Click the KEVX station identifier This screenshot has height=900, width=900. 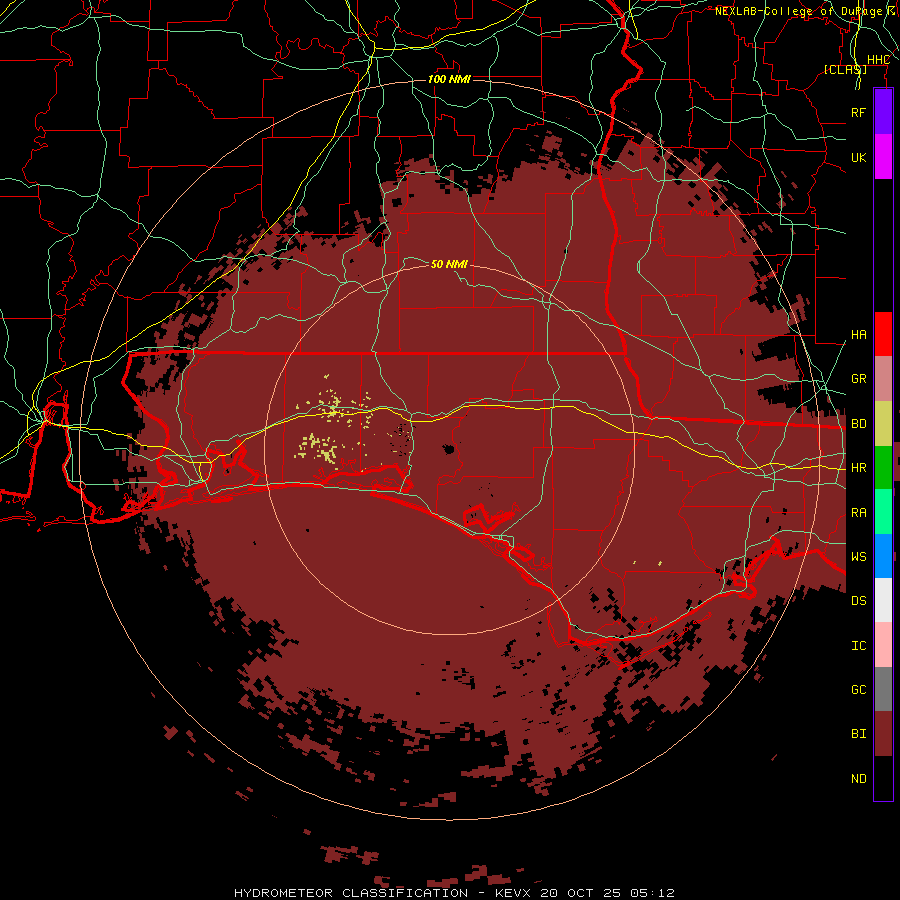click(513, 893)
